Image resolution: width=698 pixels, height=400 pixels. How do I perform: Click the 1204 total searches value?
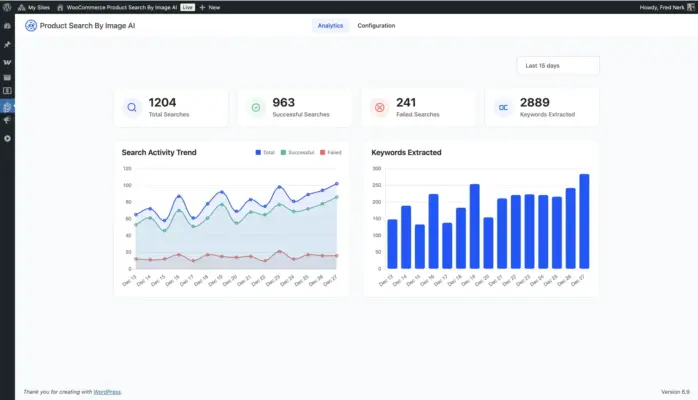coord(162,102)
